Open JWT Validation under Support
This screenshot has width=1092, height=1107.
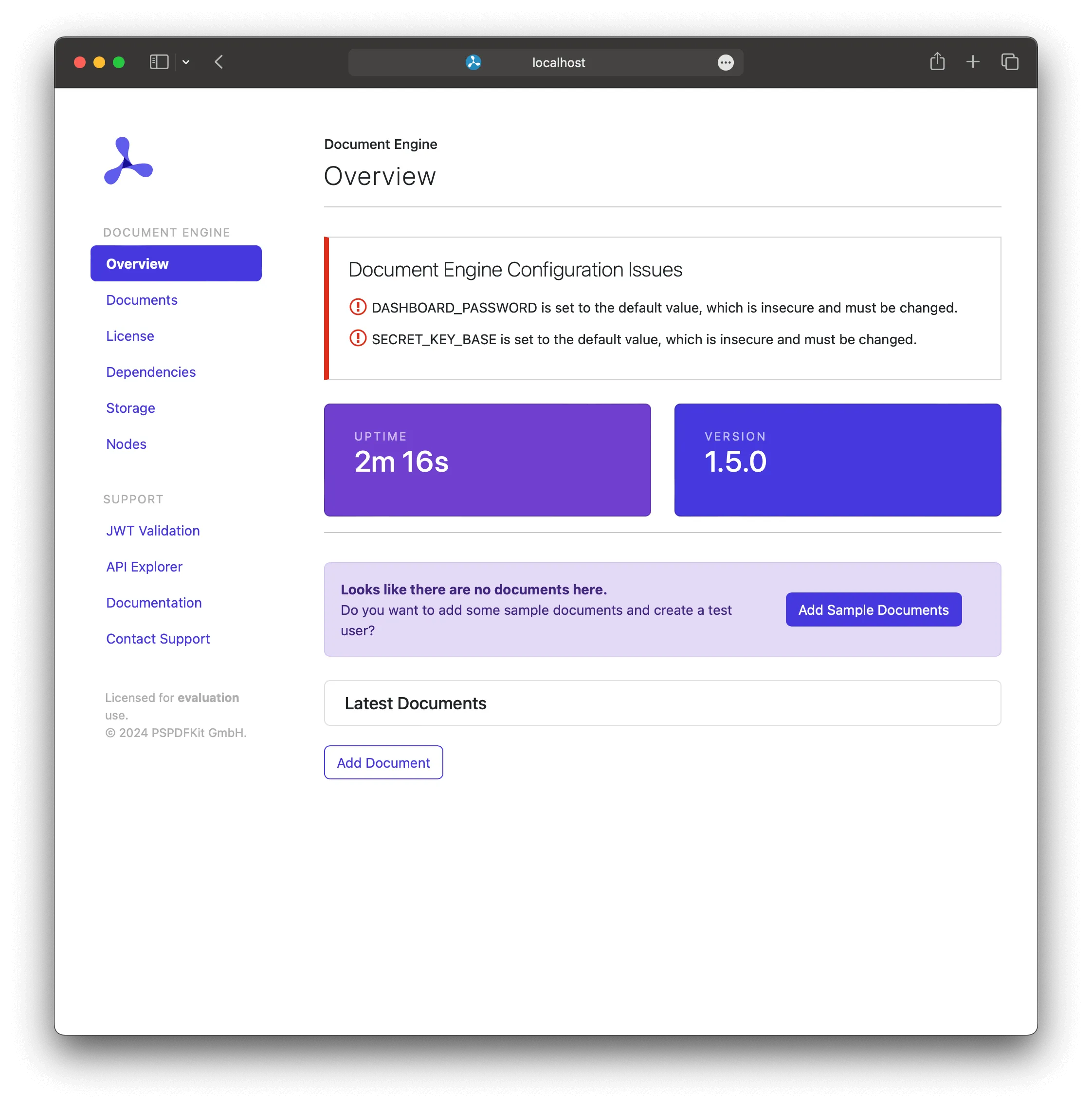click(x=152, y=531)
